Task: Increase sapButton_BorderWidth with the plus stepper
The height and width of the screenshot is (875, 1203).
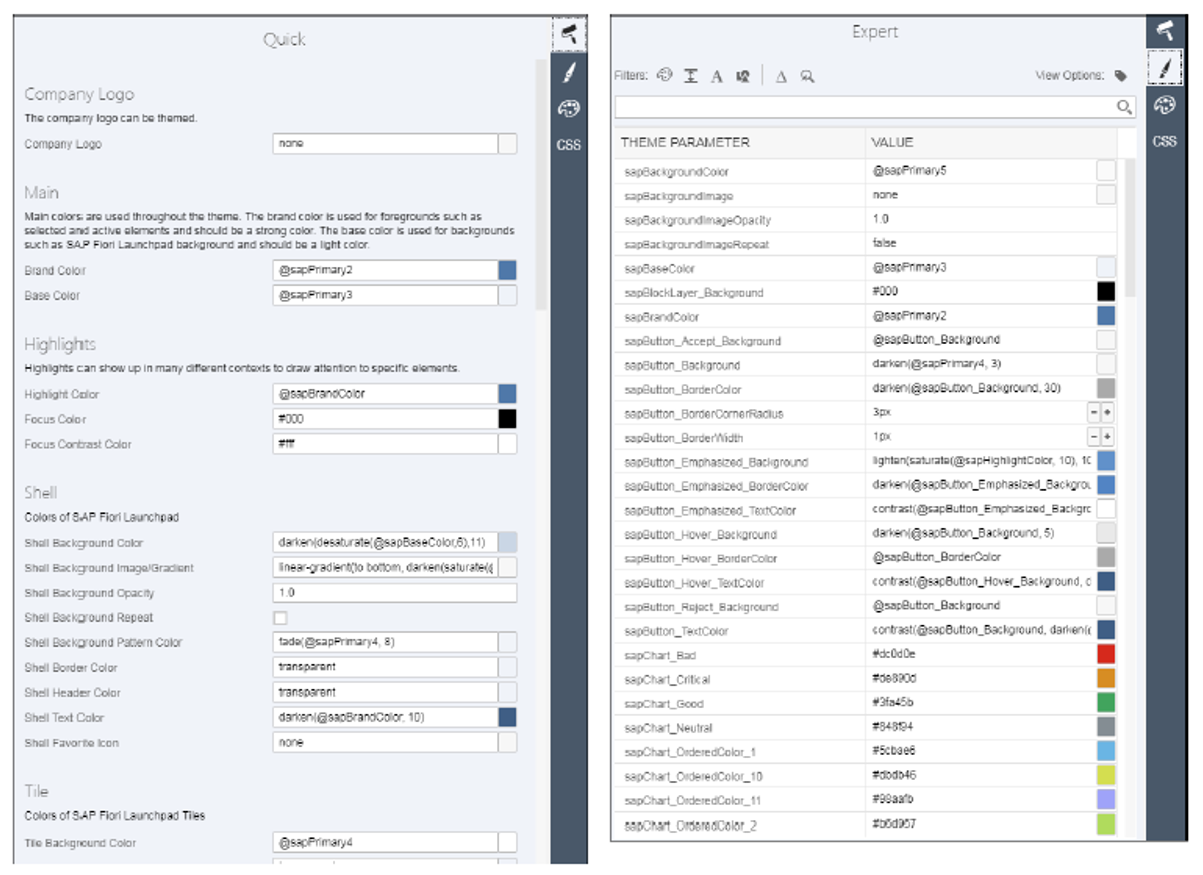Action: click(x=1107, y=436)
